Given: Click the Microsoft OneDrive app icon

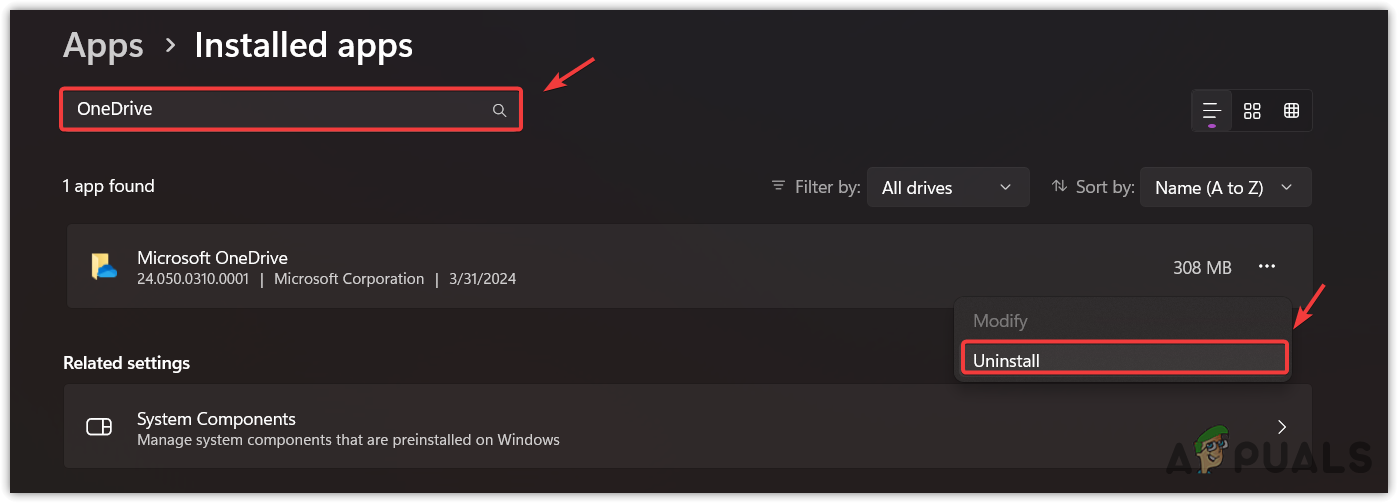Looking at the screenshot, I should (104, 267).
